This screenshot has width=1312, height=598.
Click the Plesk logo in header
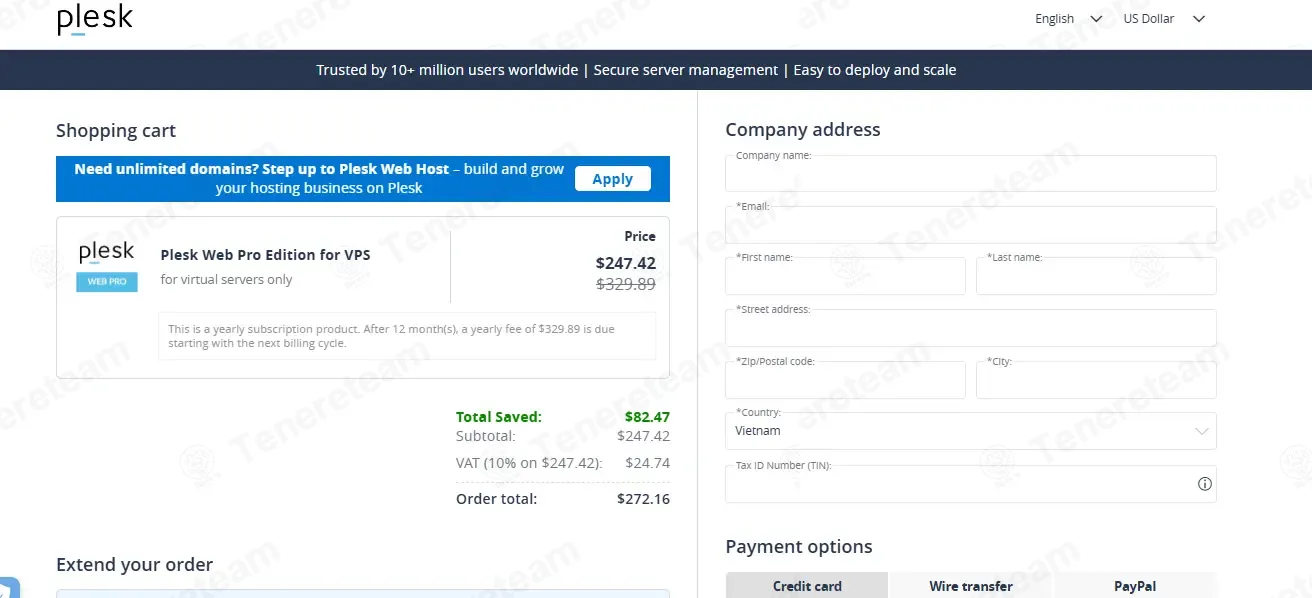coord(95,19)
